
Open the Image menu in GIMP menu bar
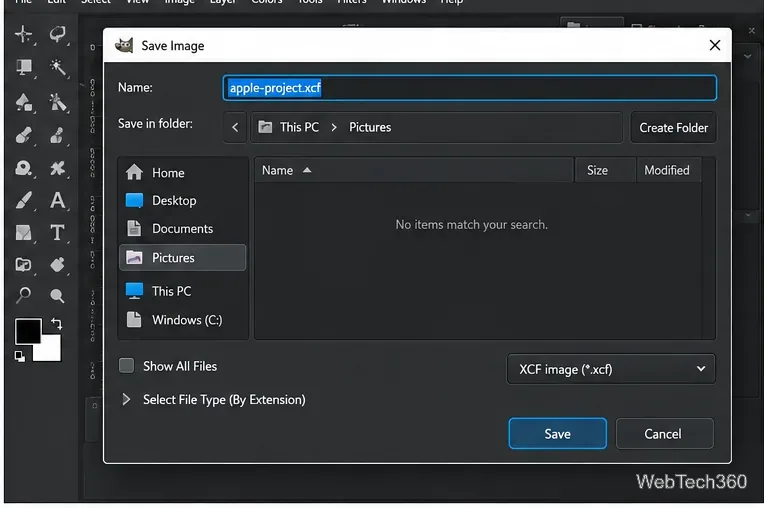179,2
